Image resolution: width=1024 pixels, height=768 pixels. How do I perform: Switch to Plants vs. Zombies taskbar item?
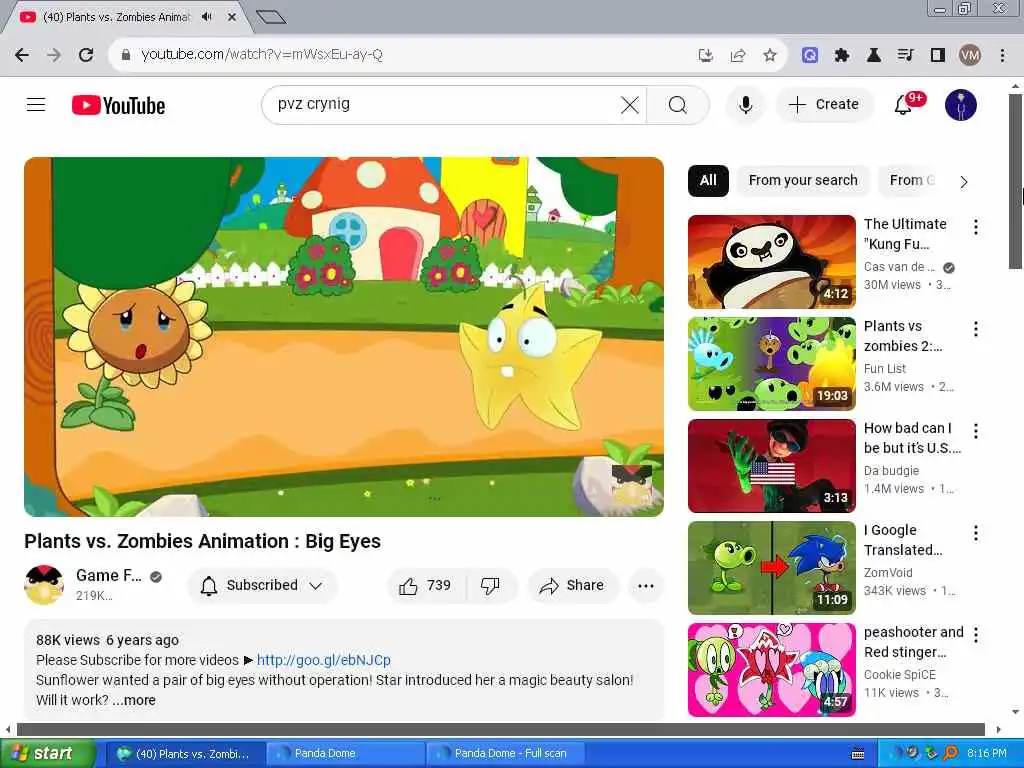[x=185, y=753]
